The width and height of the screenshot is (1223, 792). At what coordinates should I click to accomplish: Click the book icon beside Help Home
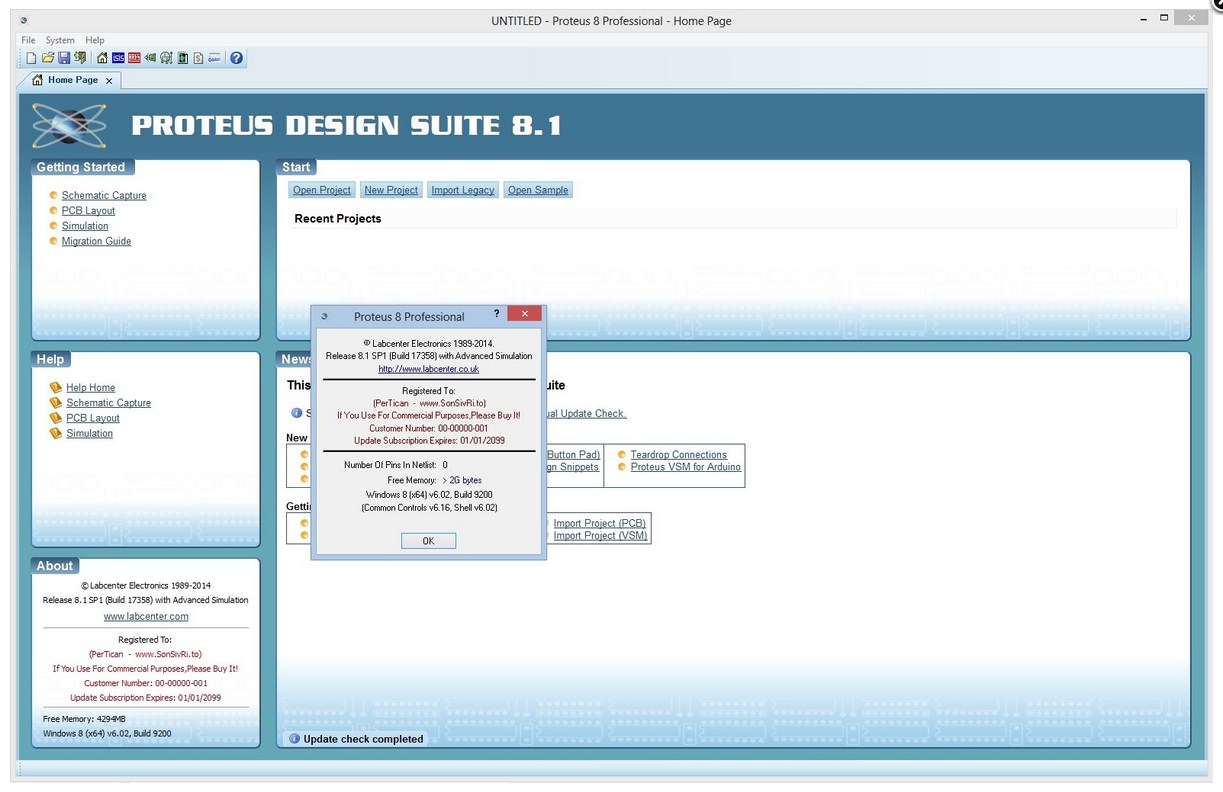(x=56, y=388)
